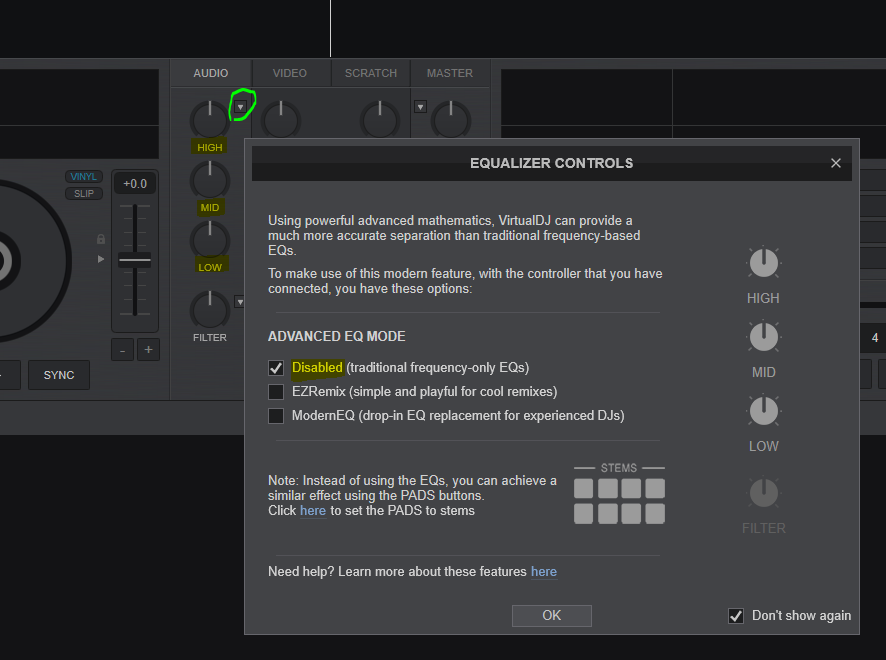Toggle SLIP mode on the deck
Viewport: 886px width, 660px height.
(x=84, y=193)
